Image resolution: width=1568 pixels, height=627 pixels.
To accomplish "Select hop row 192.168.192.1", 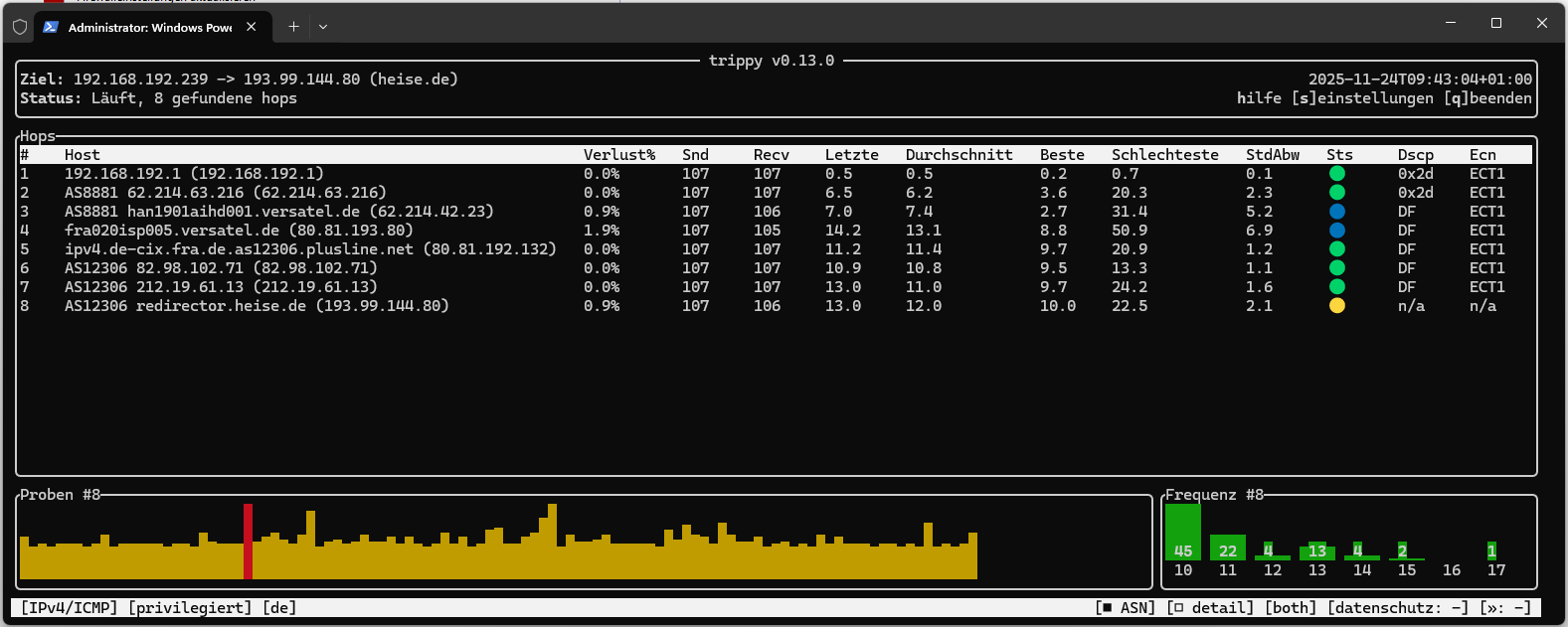I will pos(776,173).
